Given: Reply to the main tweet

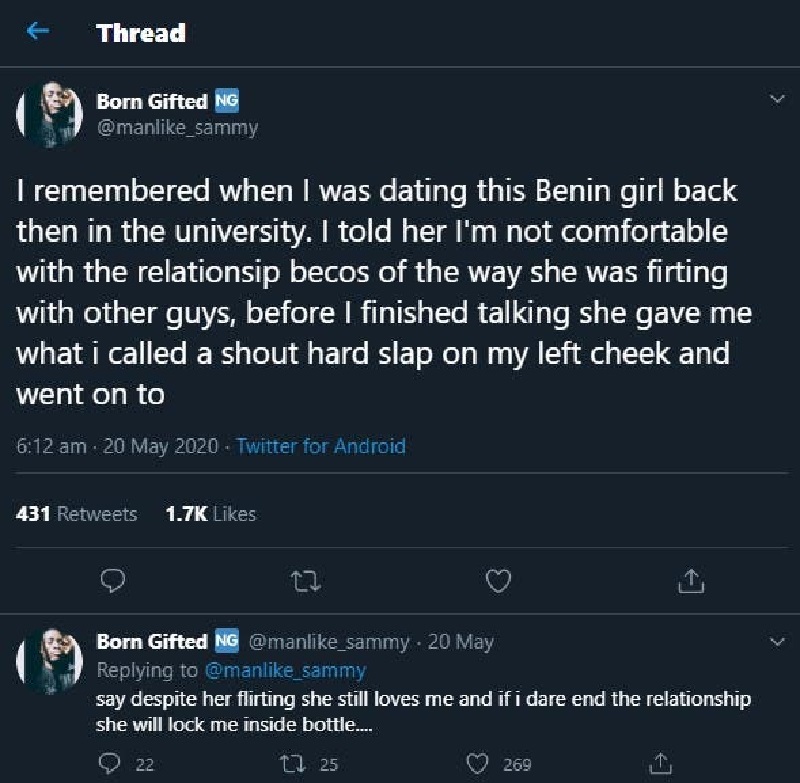Looking at the screenshot, I should (x=113, y=580).
